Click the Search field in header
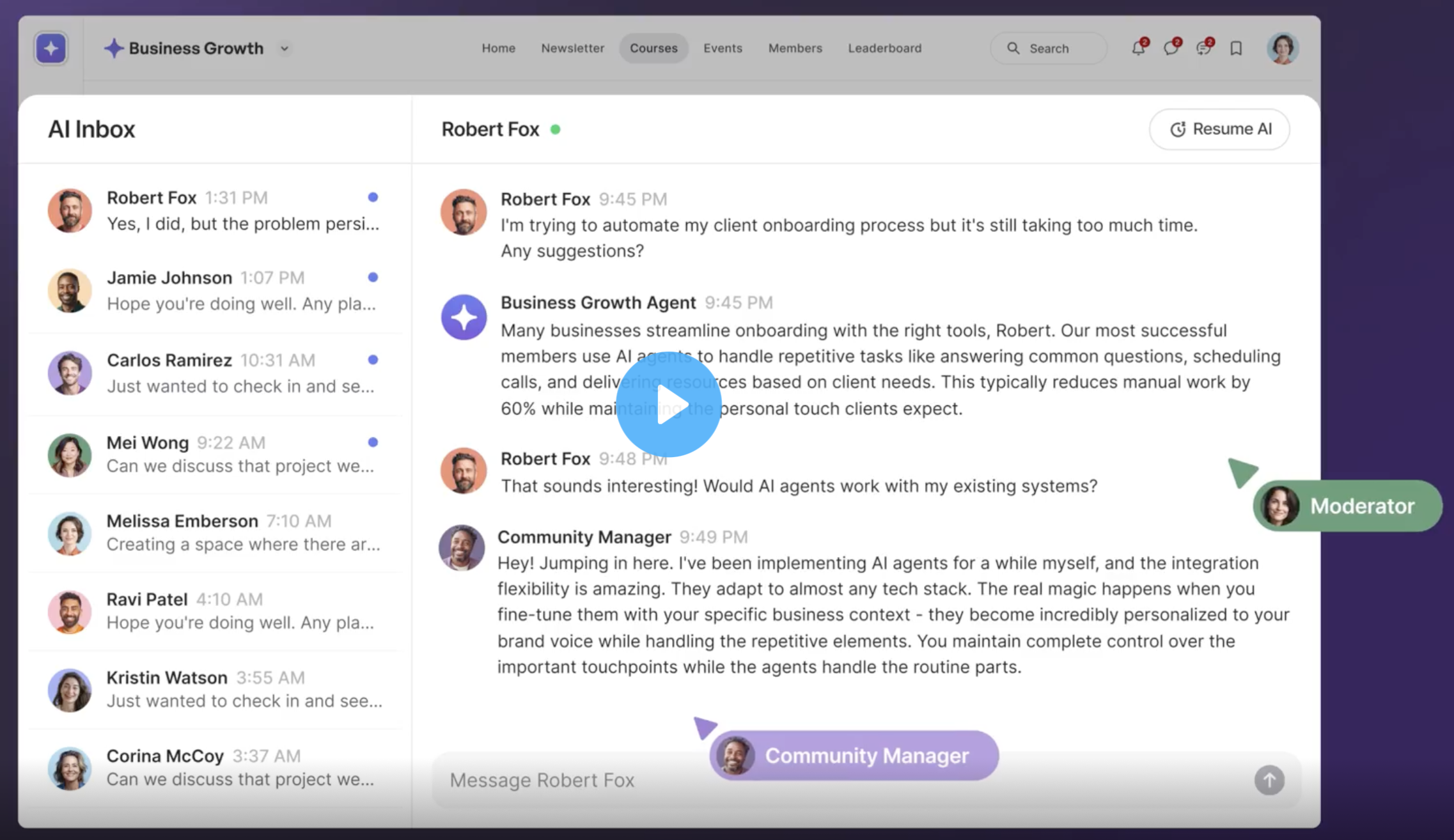Screen dimensions: 1454x840 click(1048, 49)
